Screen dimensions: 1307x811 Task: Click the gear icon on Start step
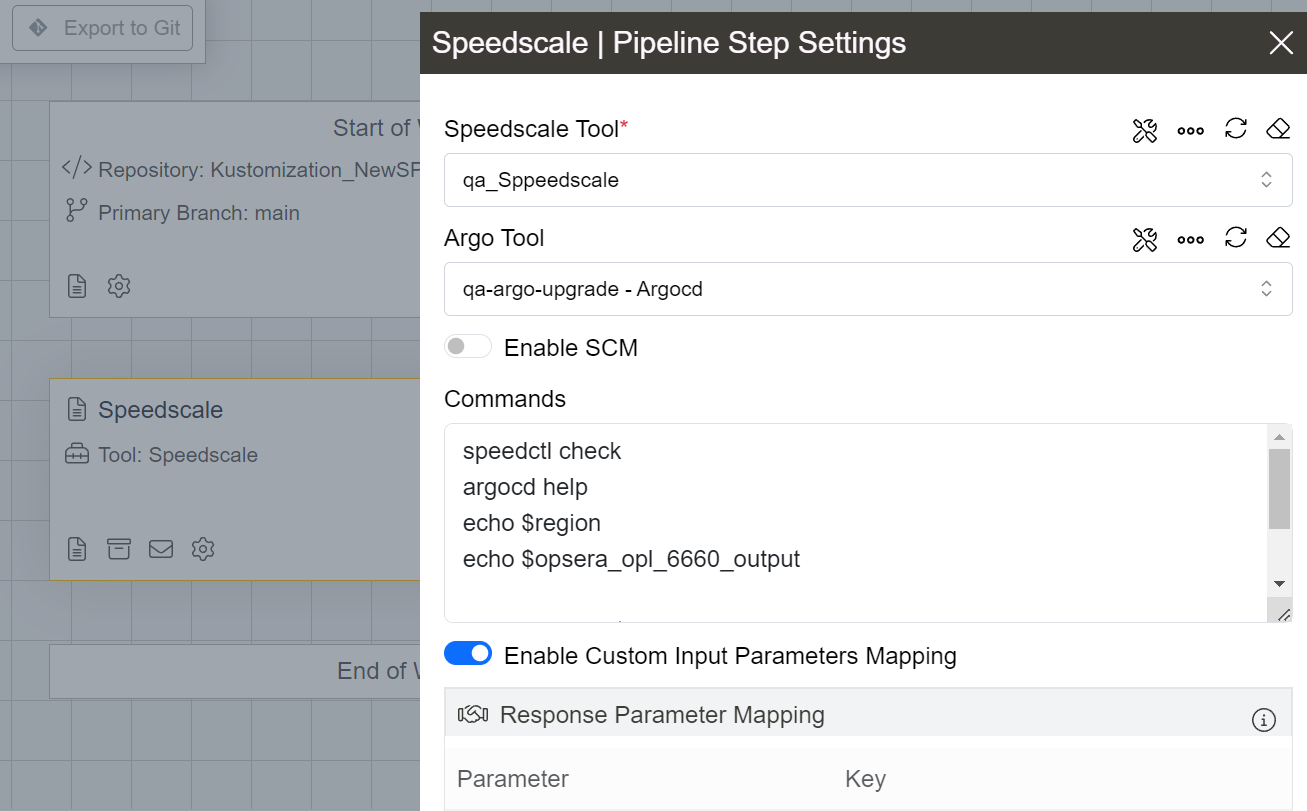click(x=119, y=286)
